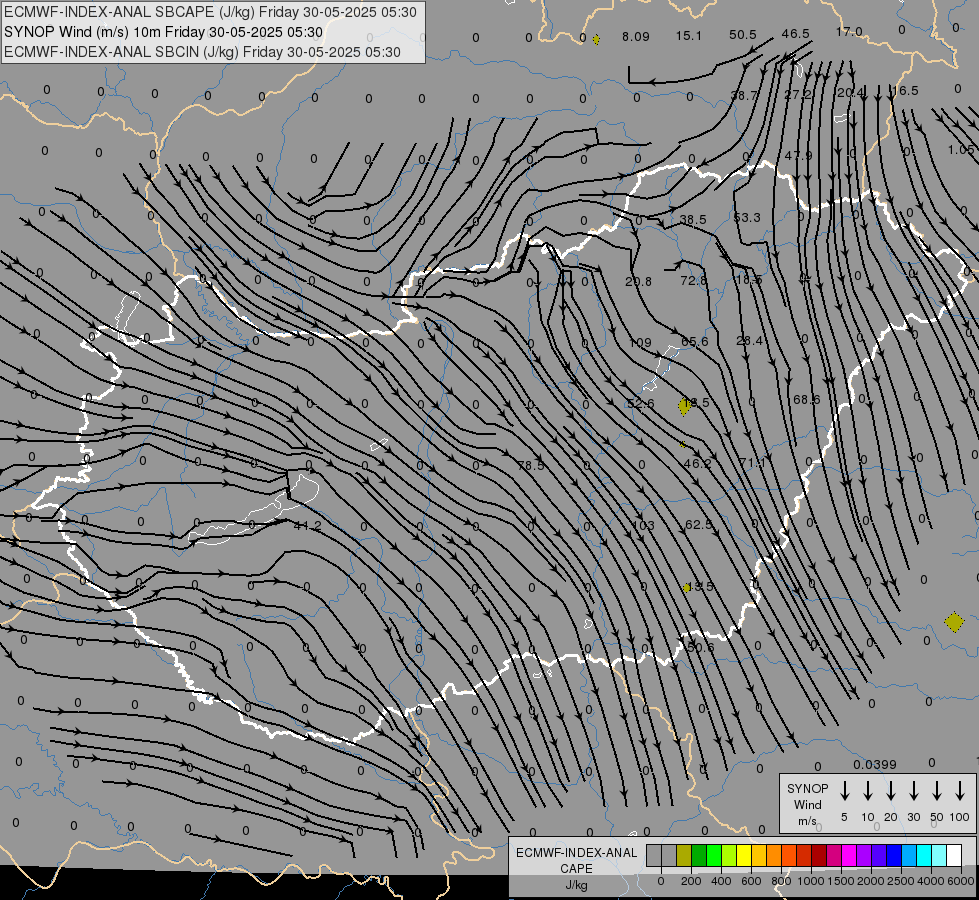Click the wind arrow above the 20 m/s label
Viewport: 979px width, 900px height.
pyautogui.click(x=890, y=790)
